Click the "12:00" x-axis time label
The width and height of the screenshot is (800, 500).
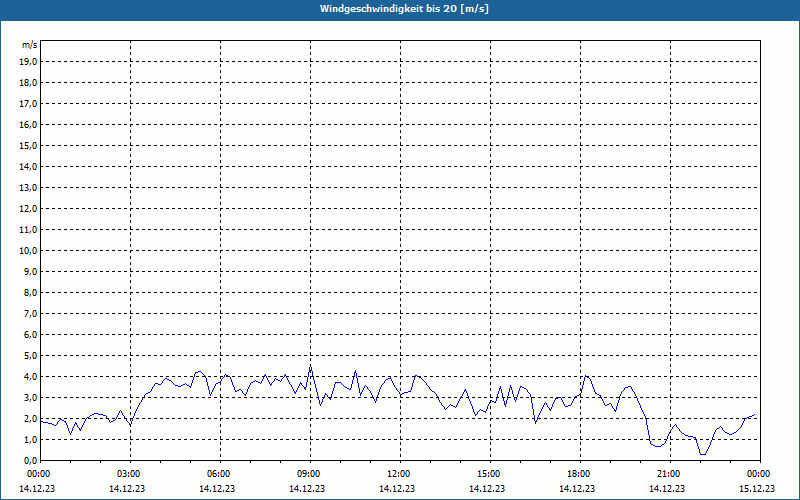coord(400,474)
